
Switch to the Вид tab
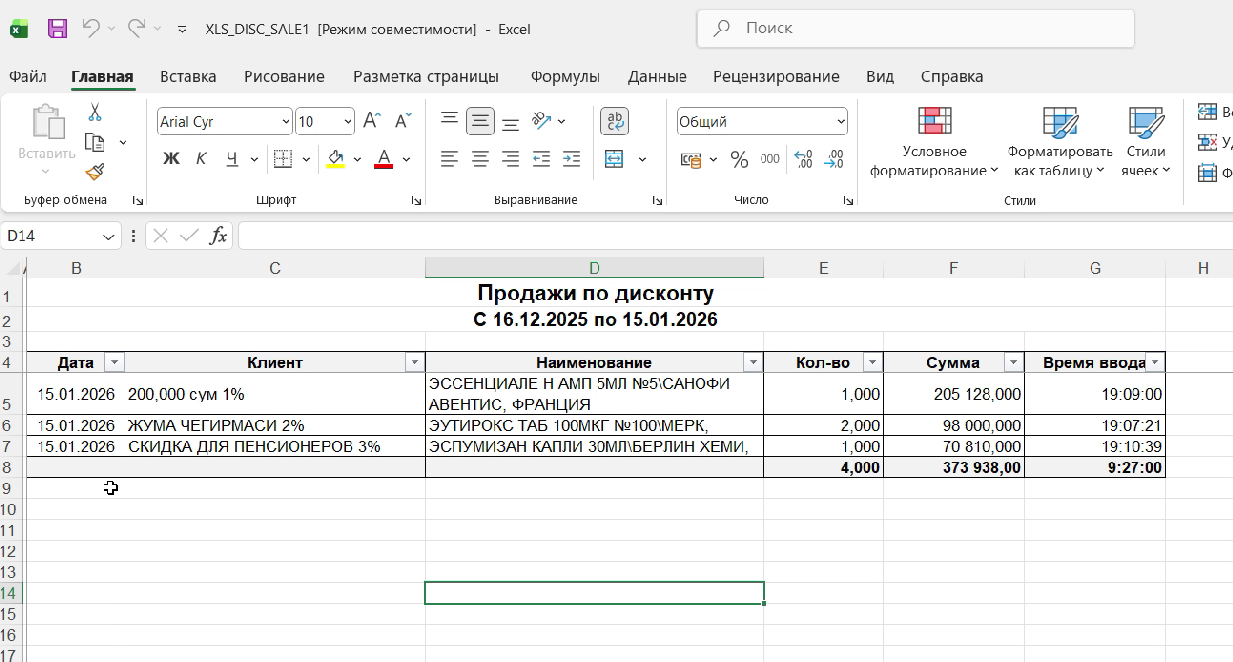click(x=880, y=76)
